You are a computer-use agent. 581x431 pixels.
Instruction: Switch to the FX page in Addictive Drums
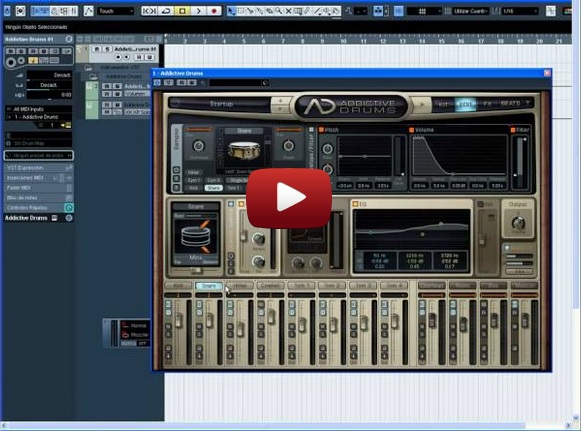(487, 104)
